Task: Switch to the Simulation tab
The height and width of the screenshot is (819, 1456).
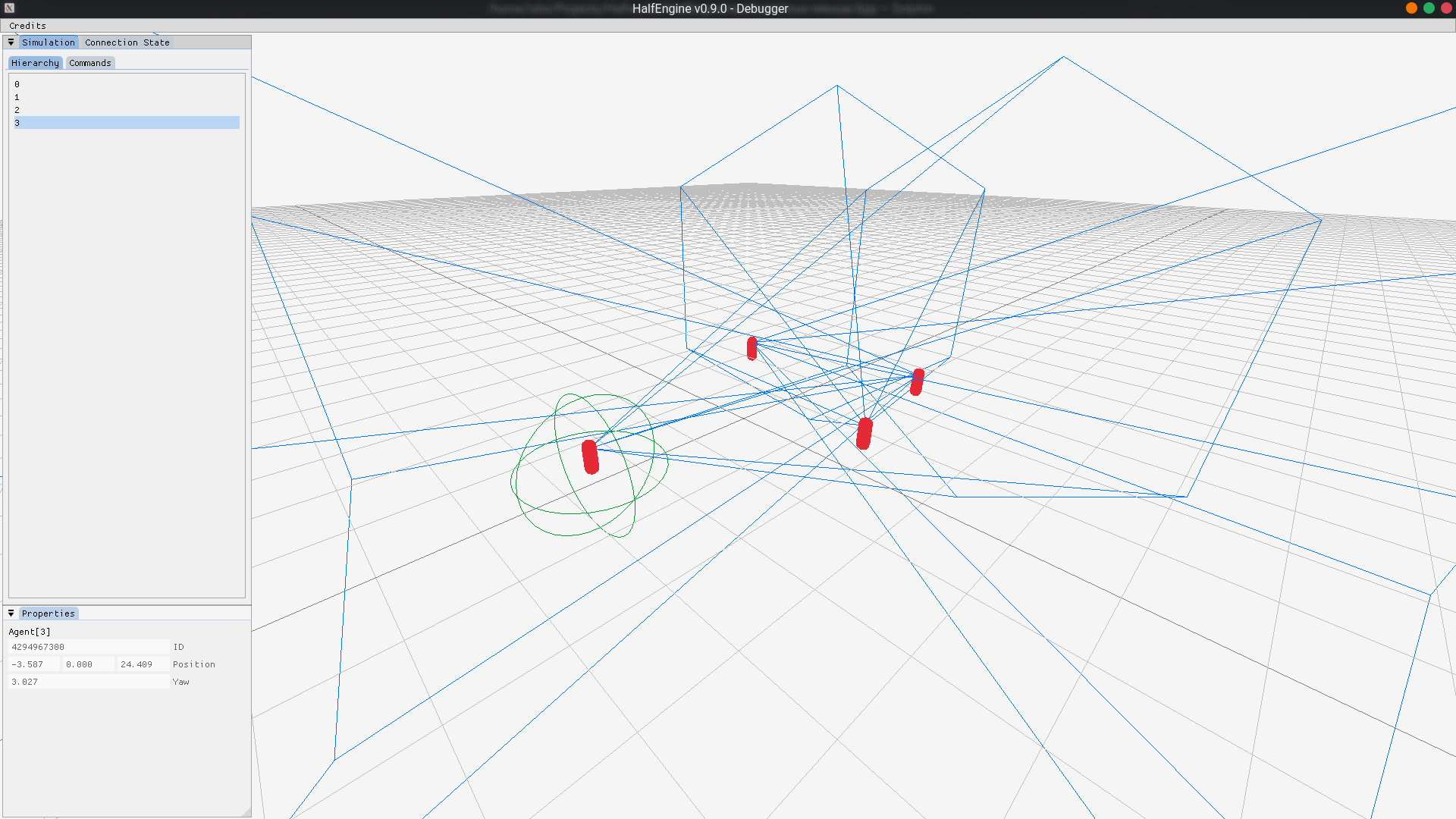Action: tap(49, 42)
